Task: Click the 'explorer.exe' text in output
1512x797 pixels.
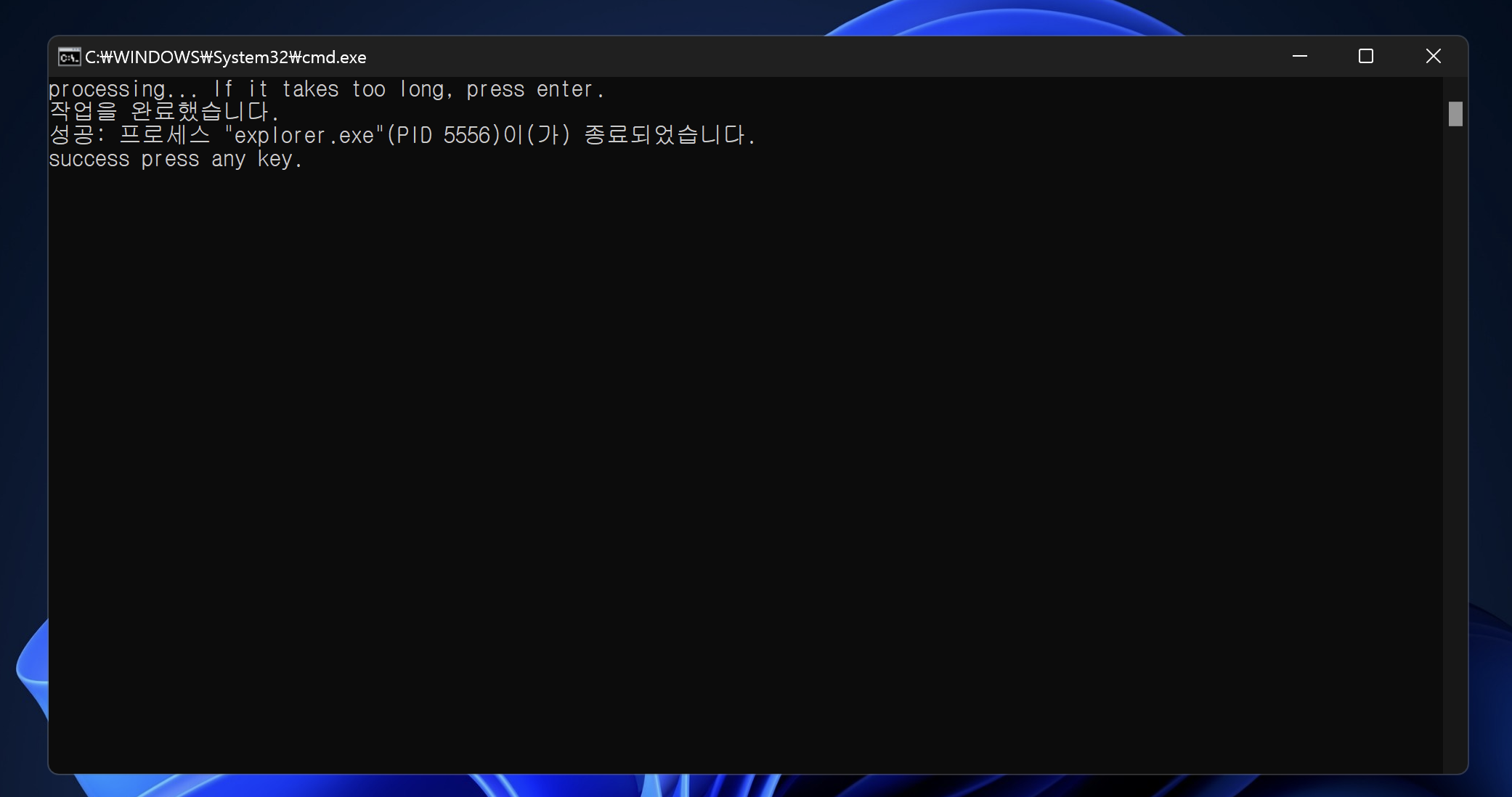Action: click(304, 136)
